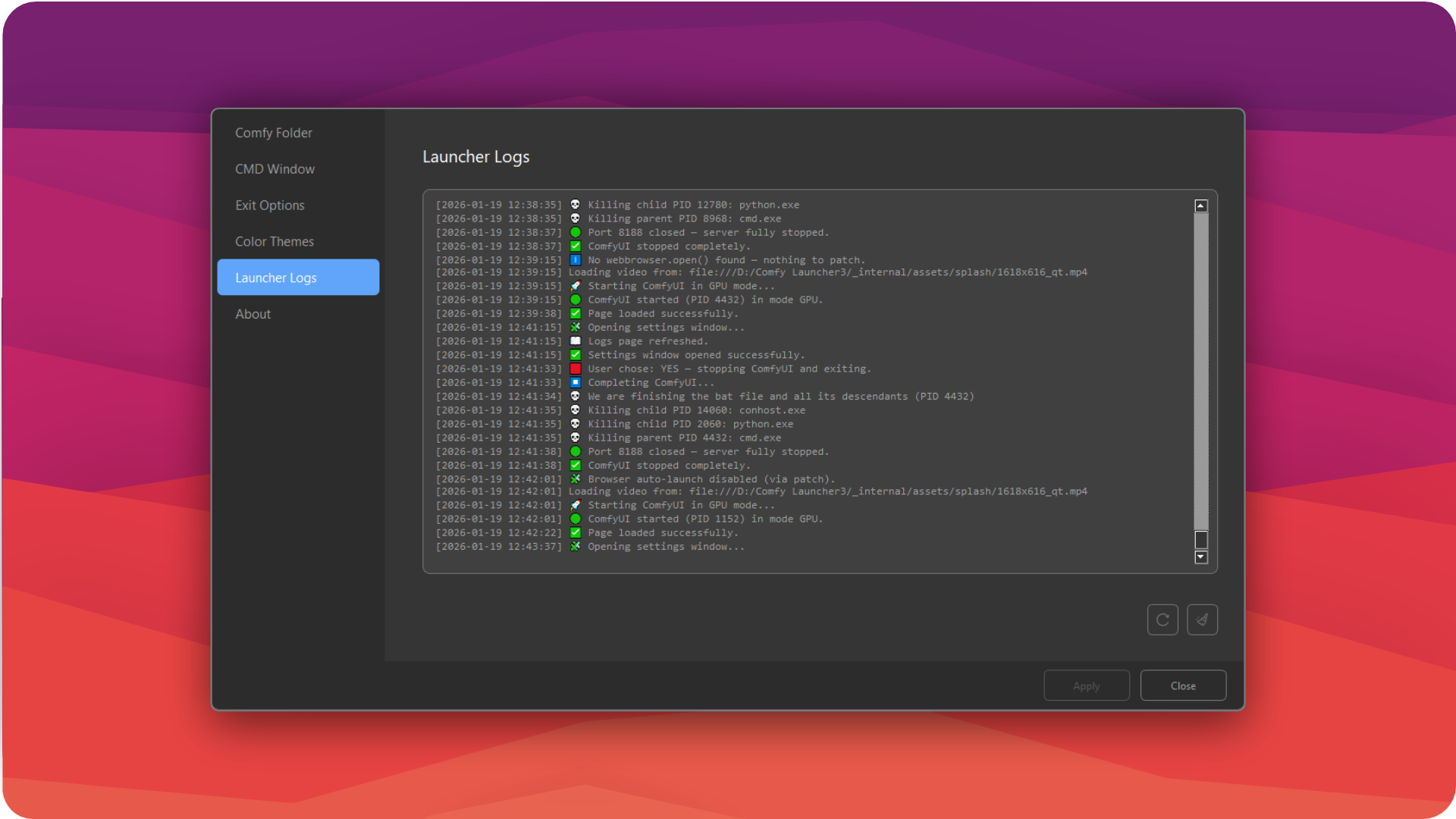Click the 12:38:37 'ComfyUI stopped completely' line
Image resolution: width=1456 pixels, height=819 pixels.
coord(593,246)
